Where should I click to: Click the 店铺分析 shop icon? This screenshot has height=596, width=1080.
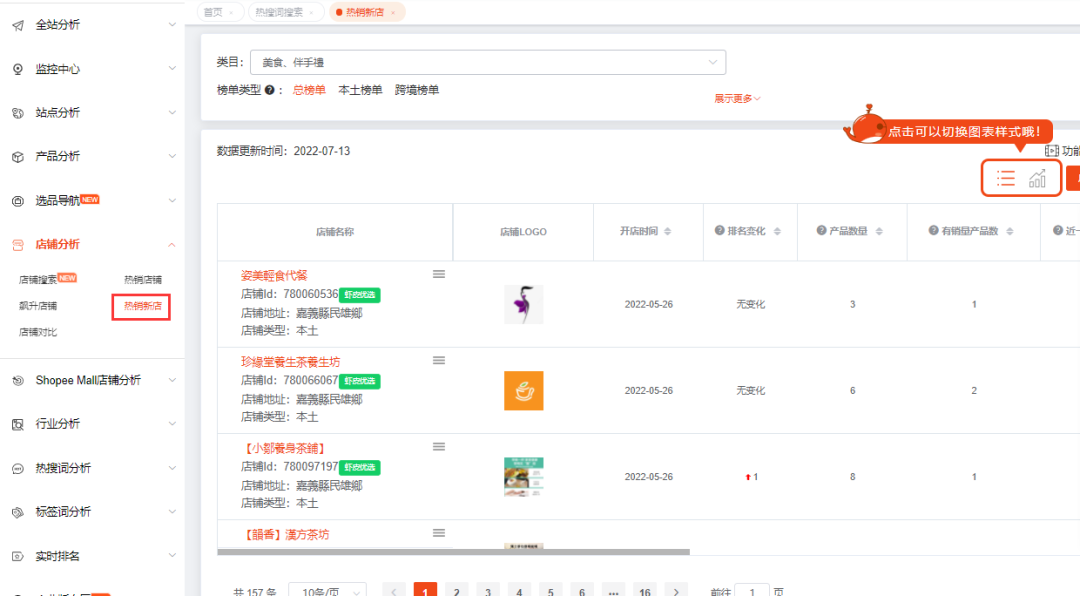click(18, 245)
